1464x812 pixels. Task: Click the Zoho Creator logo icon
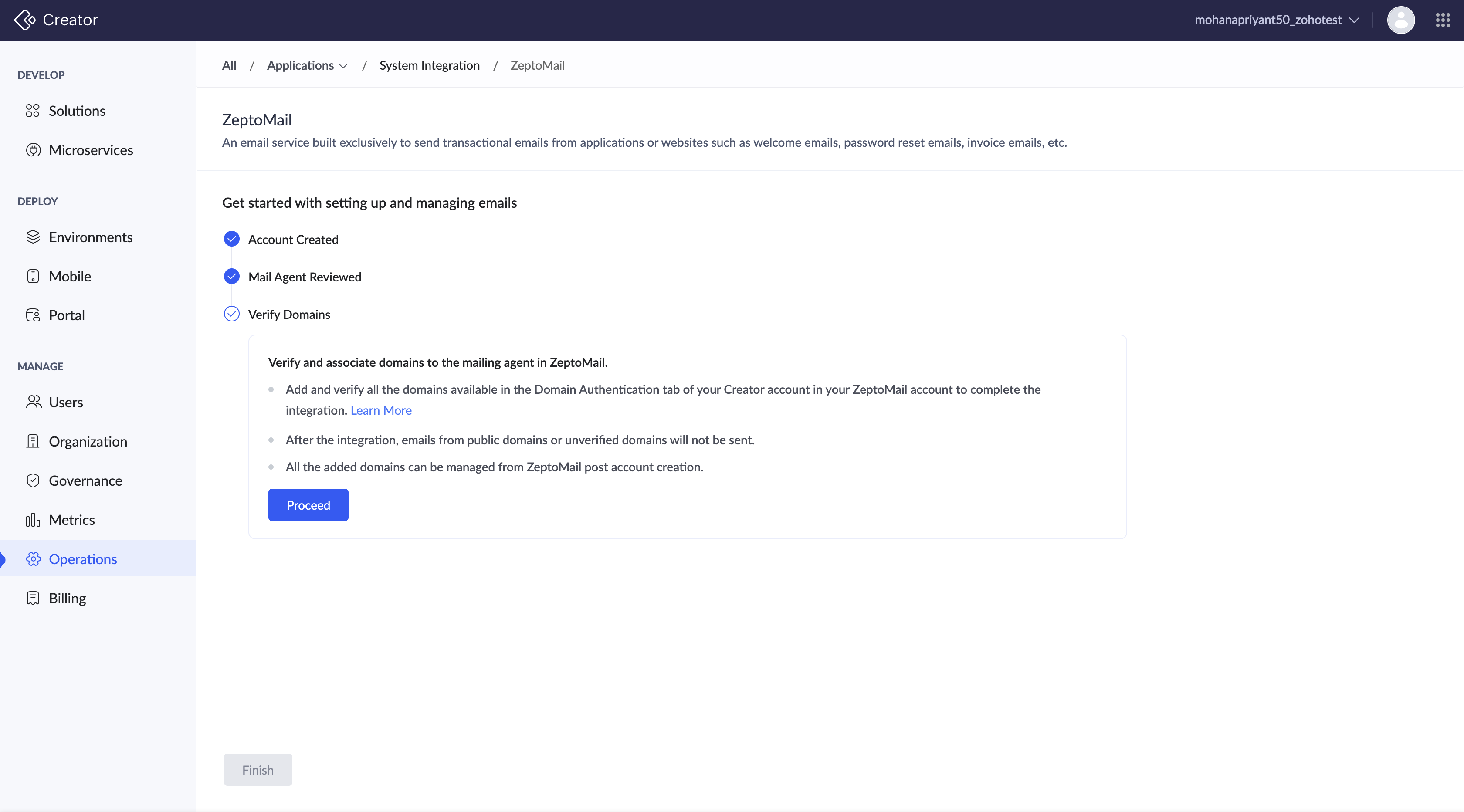pos(24,20)
